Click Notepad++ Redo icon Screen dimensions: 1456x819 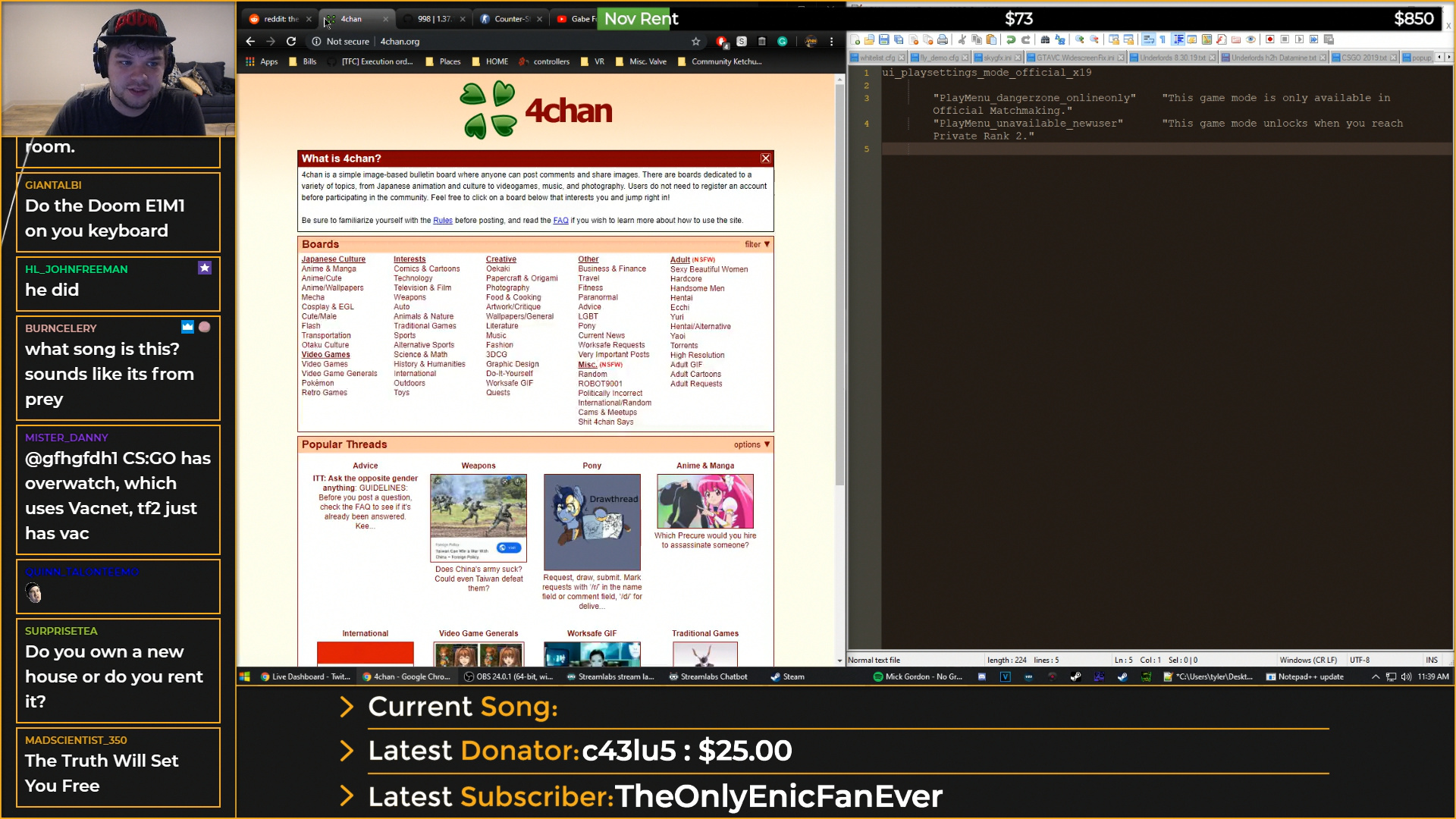tap(1026, 40)
